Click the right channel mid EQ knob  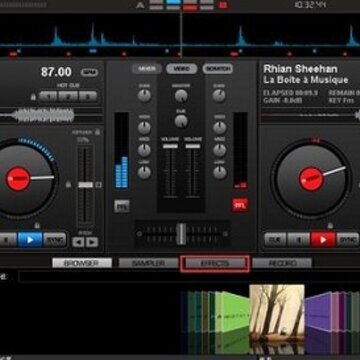(x=219, y=150)
